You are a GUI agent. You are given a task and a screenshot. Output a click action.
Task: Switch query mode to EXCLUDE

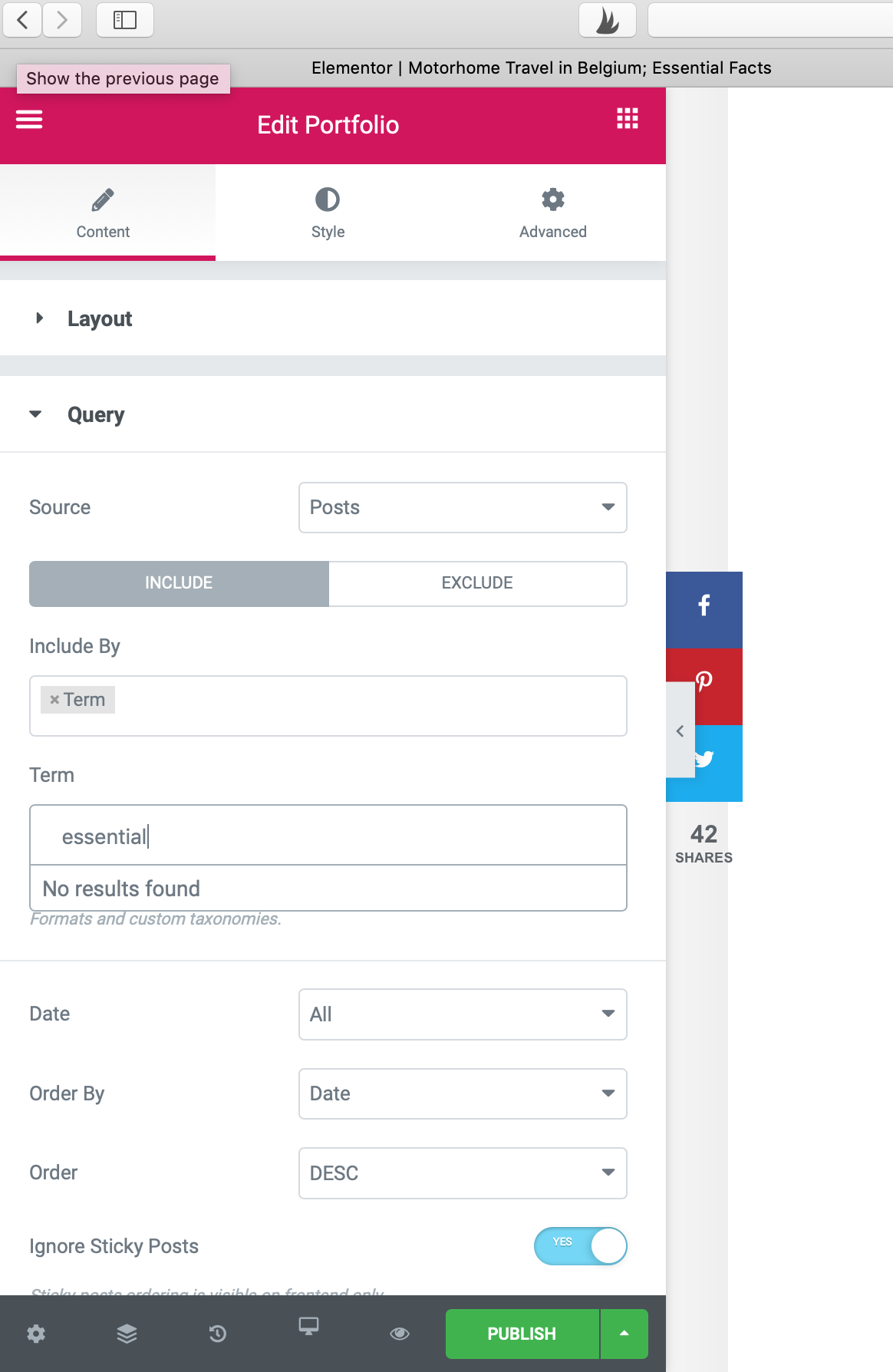point(476,583)
